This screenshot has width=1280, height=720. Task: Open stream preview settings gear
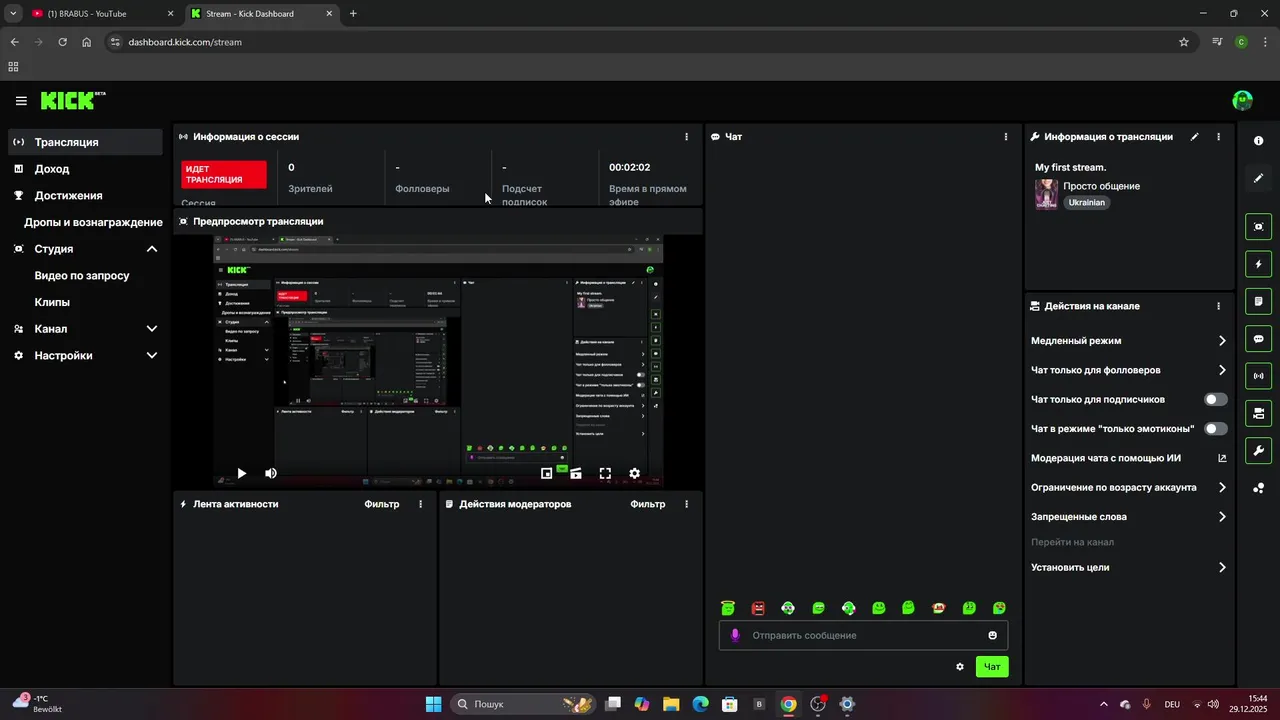coord(634,473)
